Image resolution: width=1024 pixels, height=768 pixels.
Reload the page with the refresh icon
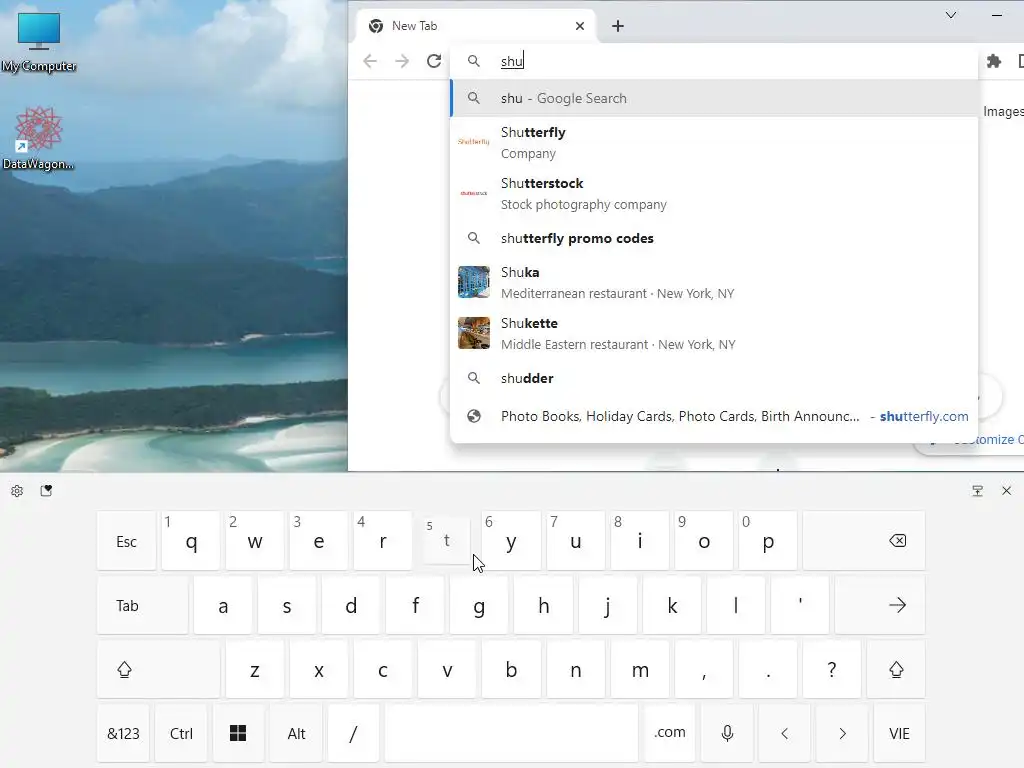(434, 61)
